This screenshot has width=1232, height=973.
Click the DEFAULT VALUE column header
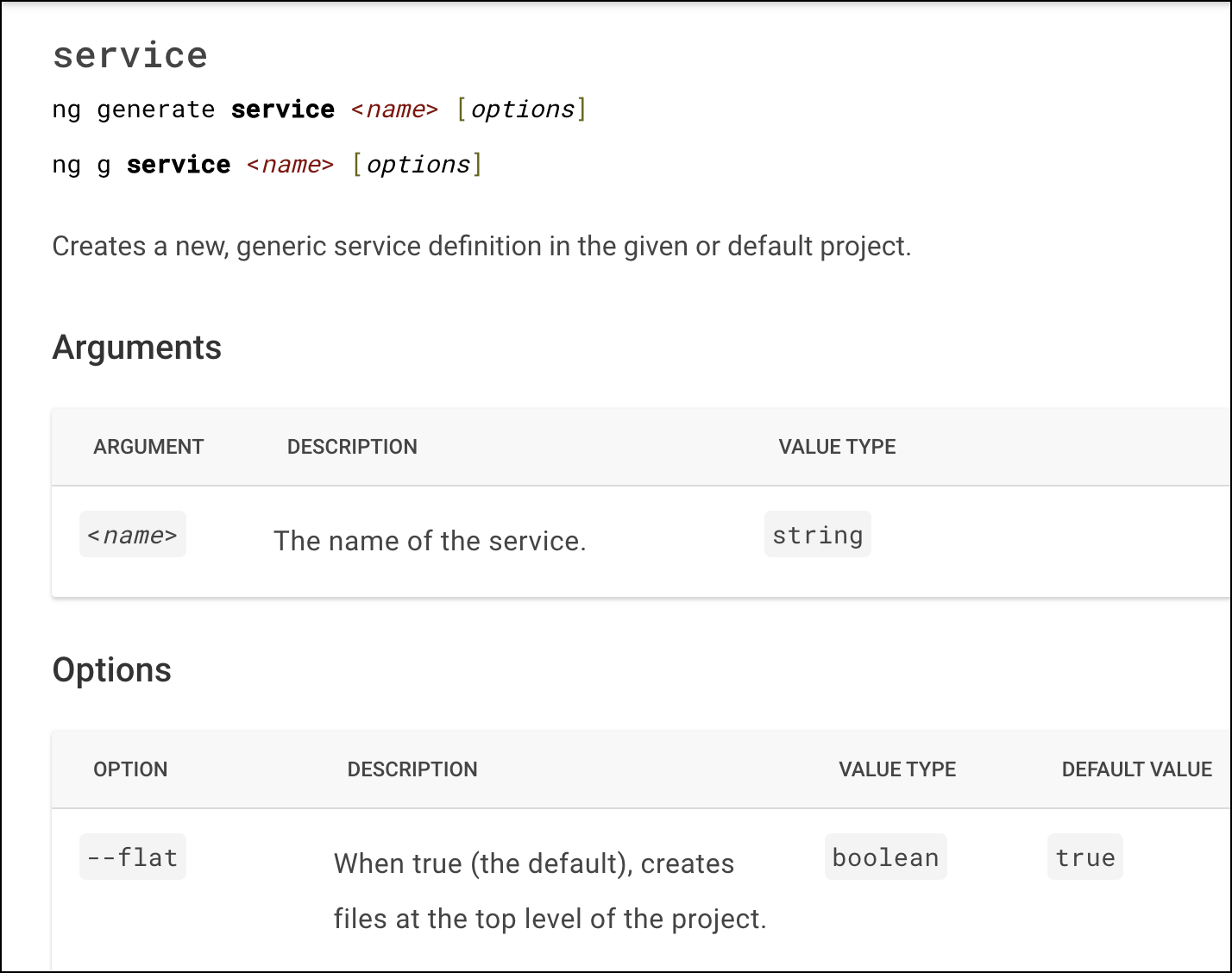click(x=1136, y=769)
